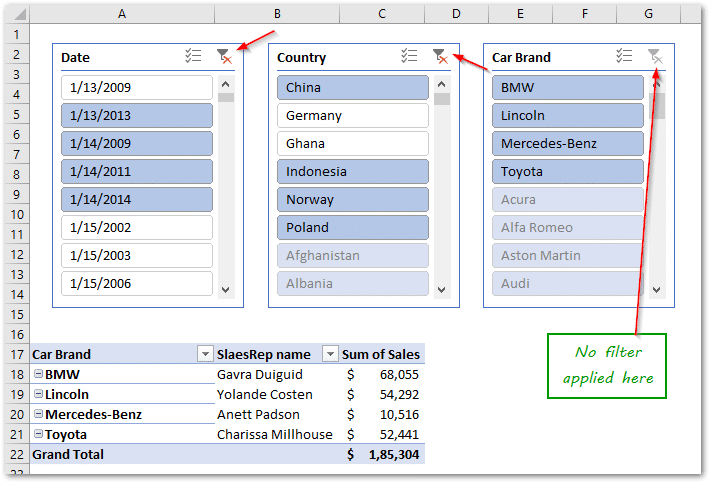Screen dimensions: 710x483
Task: Choose 1/15/2002 date item
Action: 137,227
